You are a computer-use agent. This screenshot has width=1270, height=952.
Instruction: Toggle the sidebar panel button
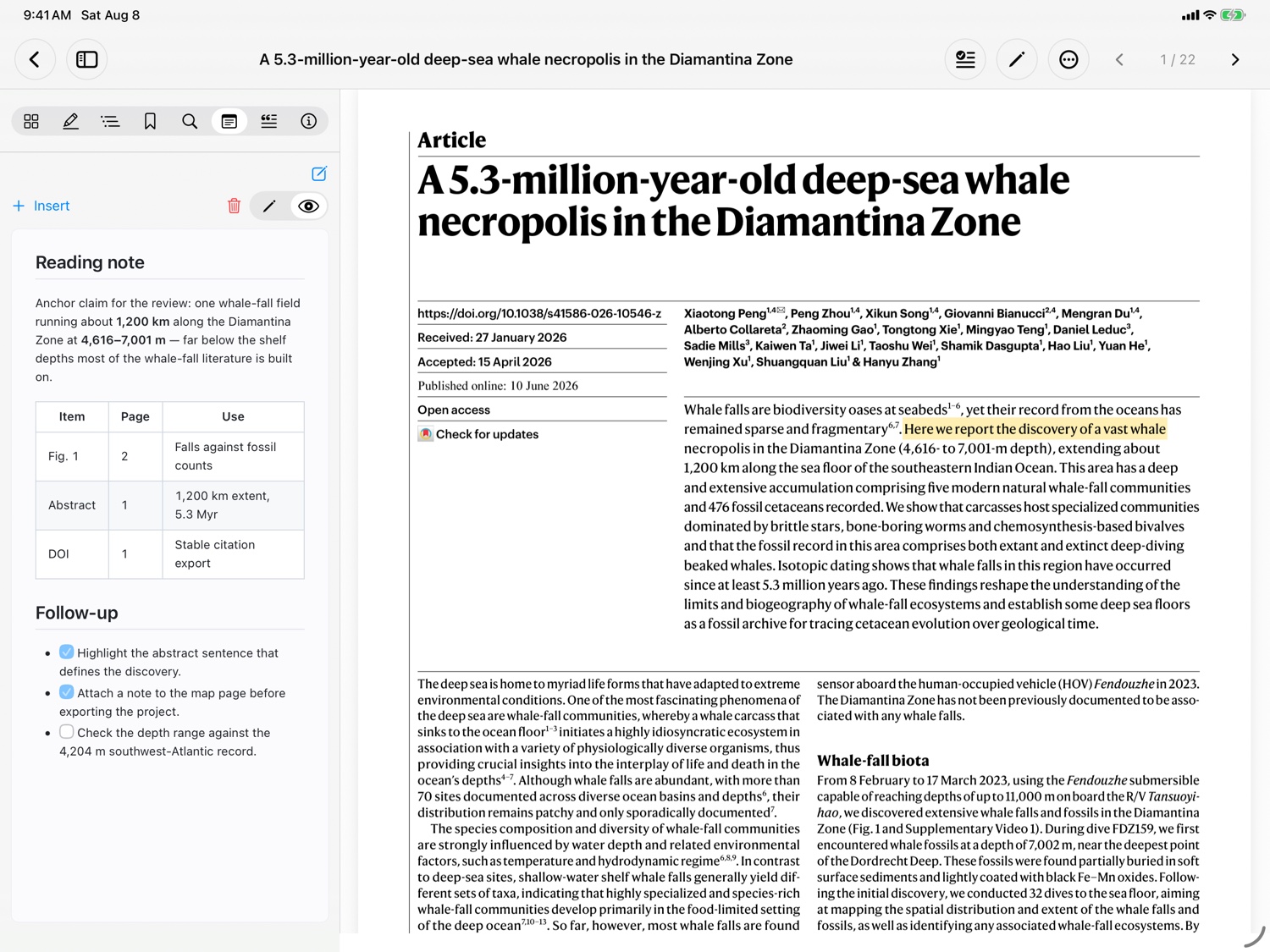87,59
